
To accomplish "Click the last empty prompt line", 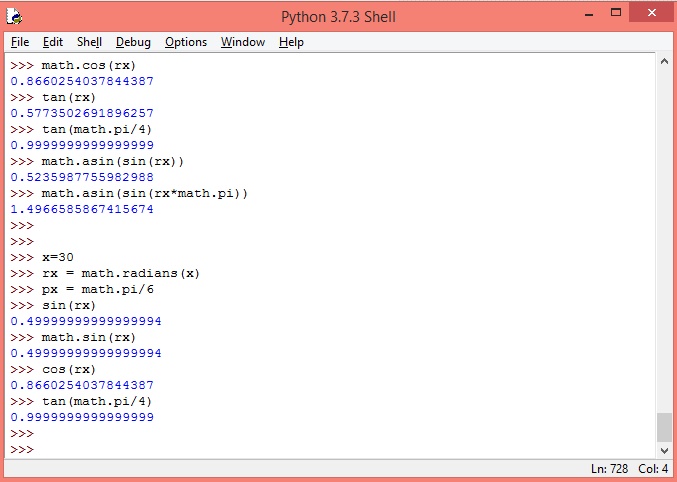I will pyautogui.click(x=22, y=449).
